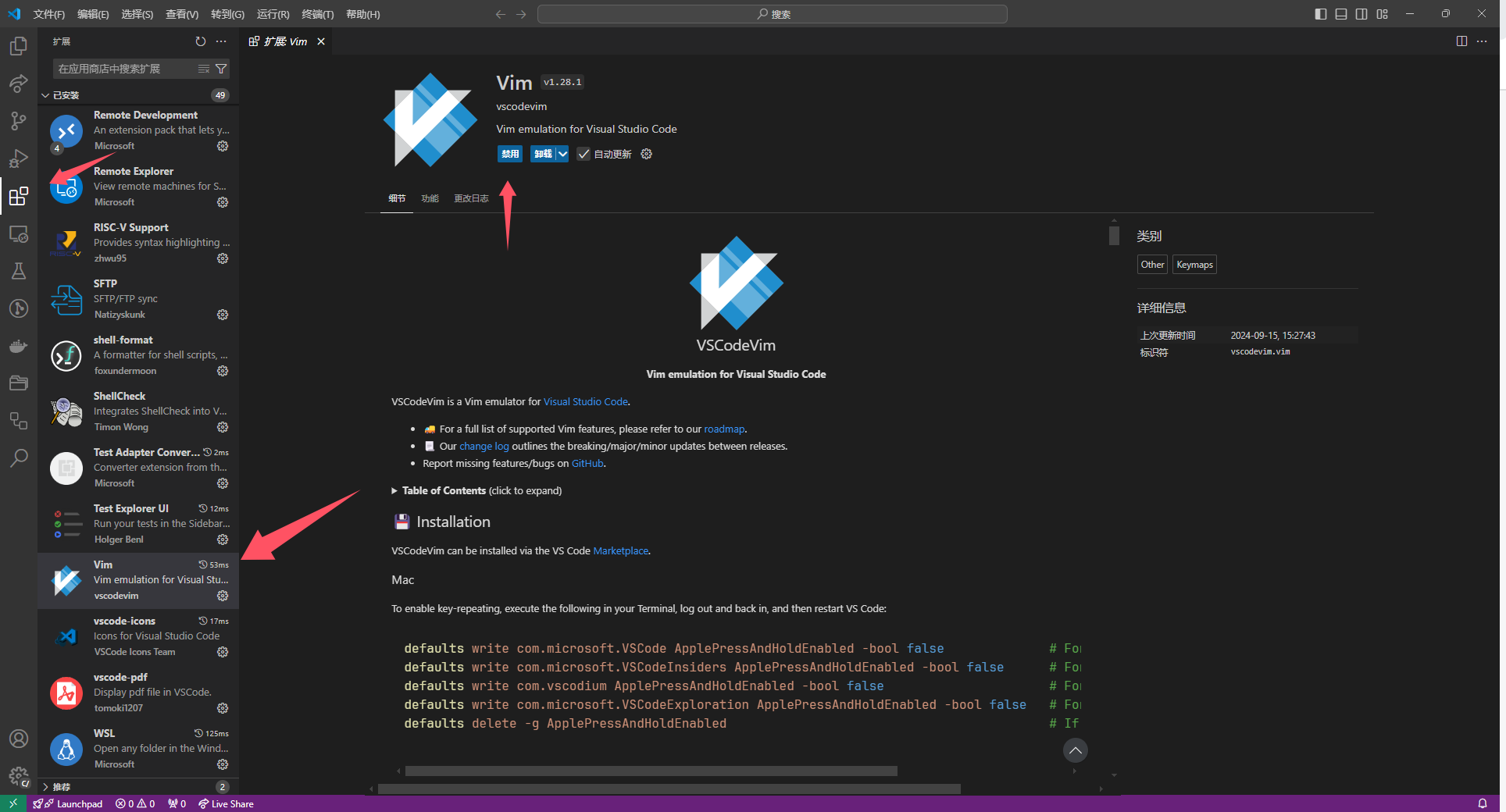Viewport: 1506px width, 812px height.
Task: Open the Visual Studio Code link
Action: [586, 401]
